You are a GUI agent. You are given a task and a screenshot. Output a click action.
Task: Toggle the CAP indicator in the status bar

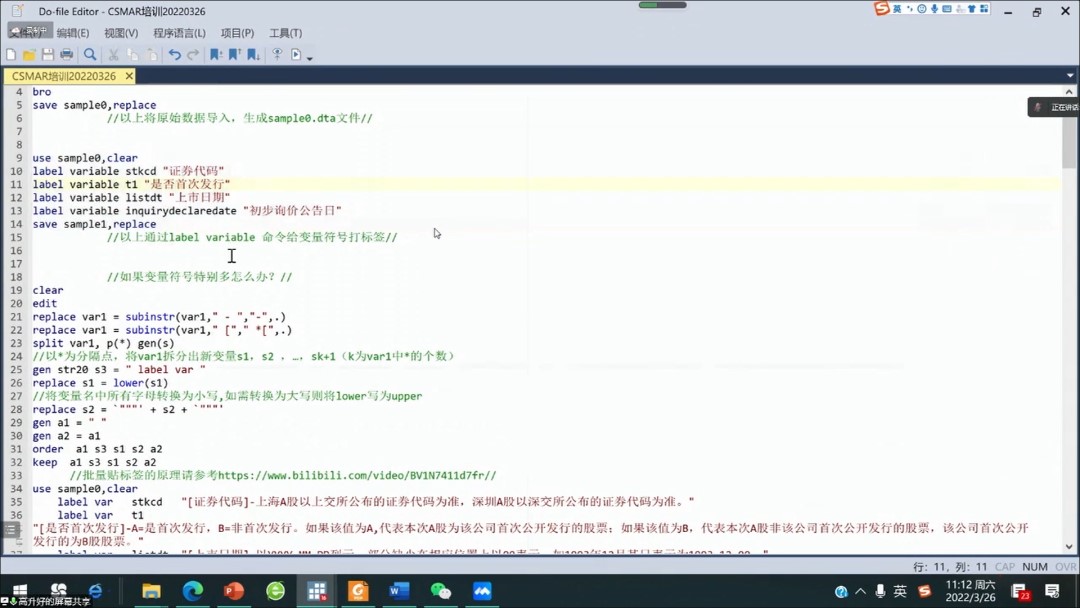click(1004, 567)
